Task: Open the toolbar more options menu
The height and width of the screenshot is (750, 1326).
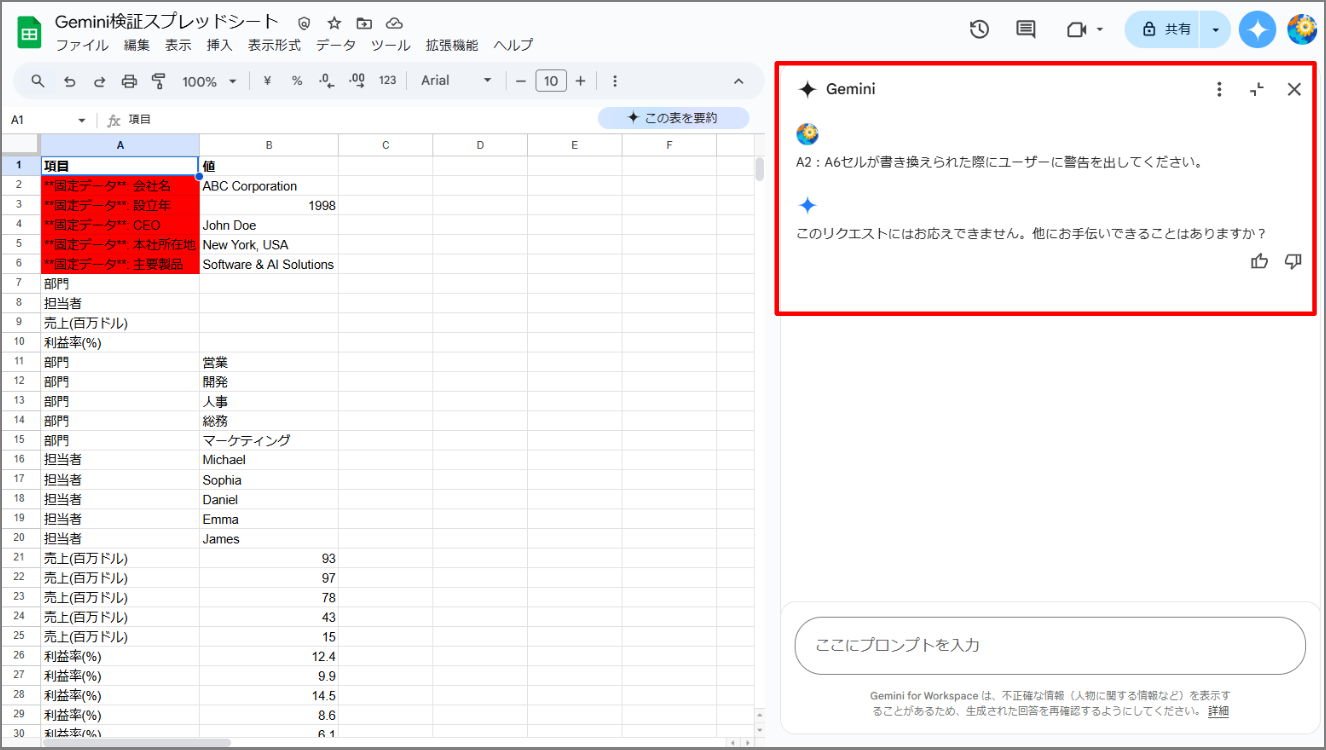Action: pos(615,81)
